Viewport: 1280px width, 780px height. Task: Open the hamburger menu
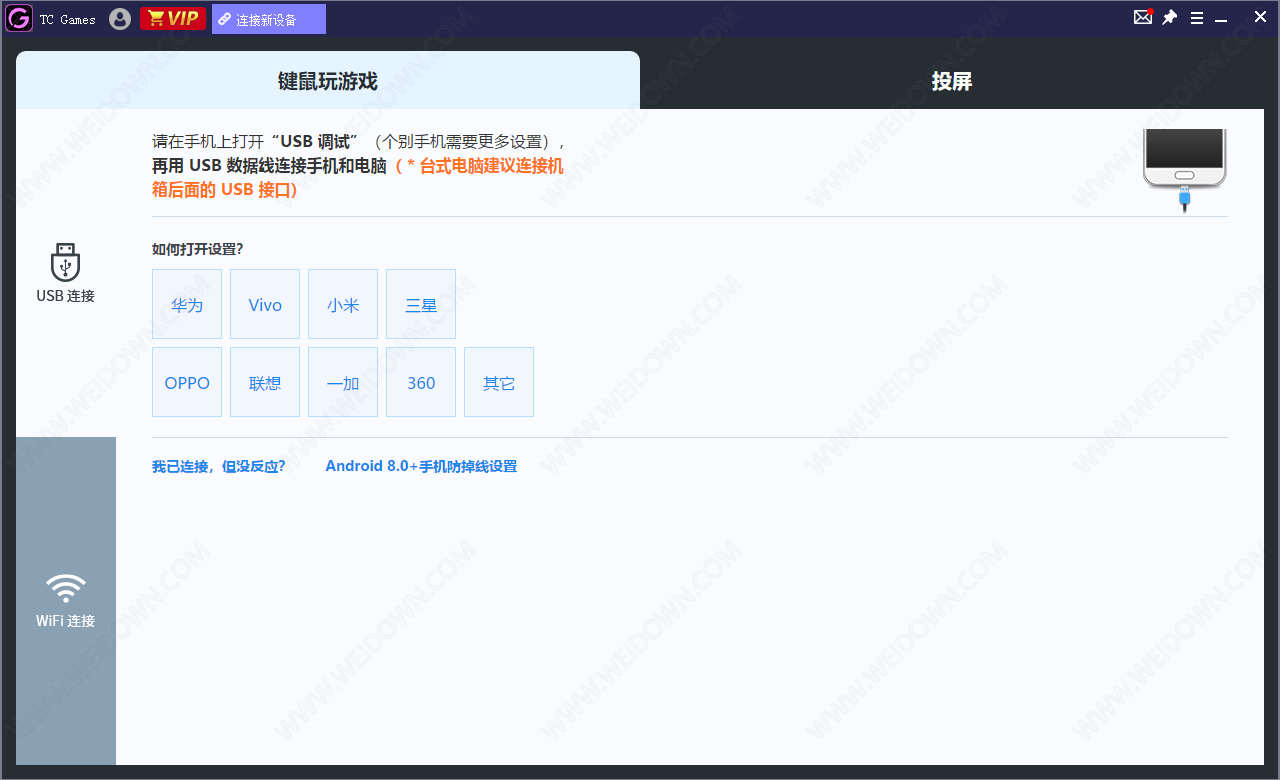click(x=1197, y=18)
